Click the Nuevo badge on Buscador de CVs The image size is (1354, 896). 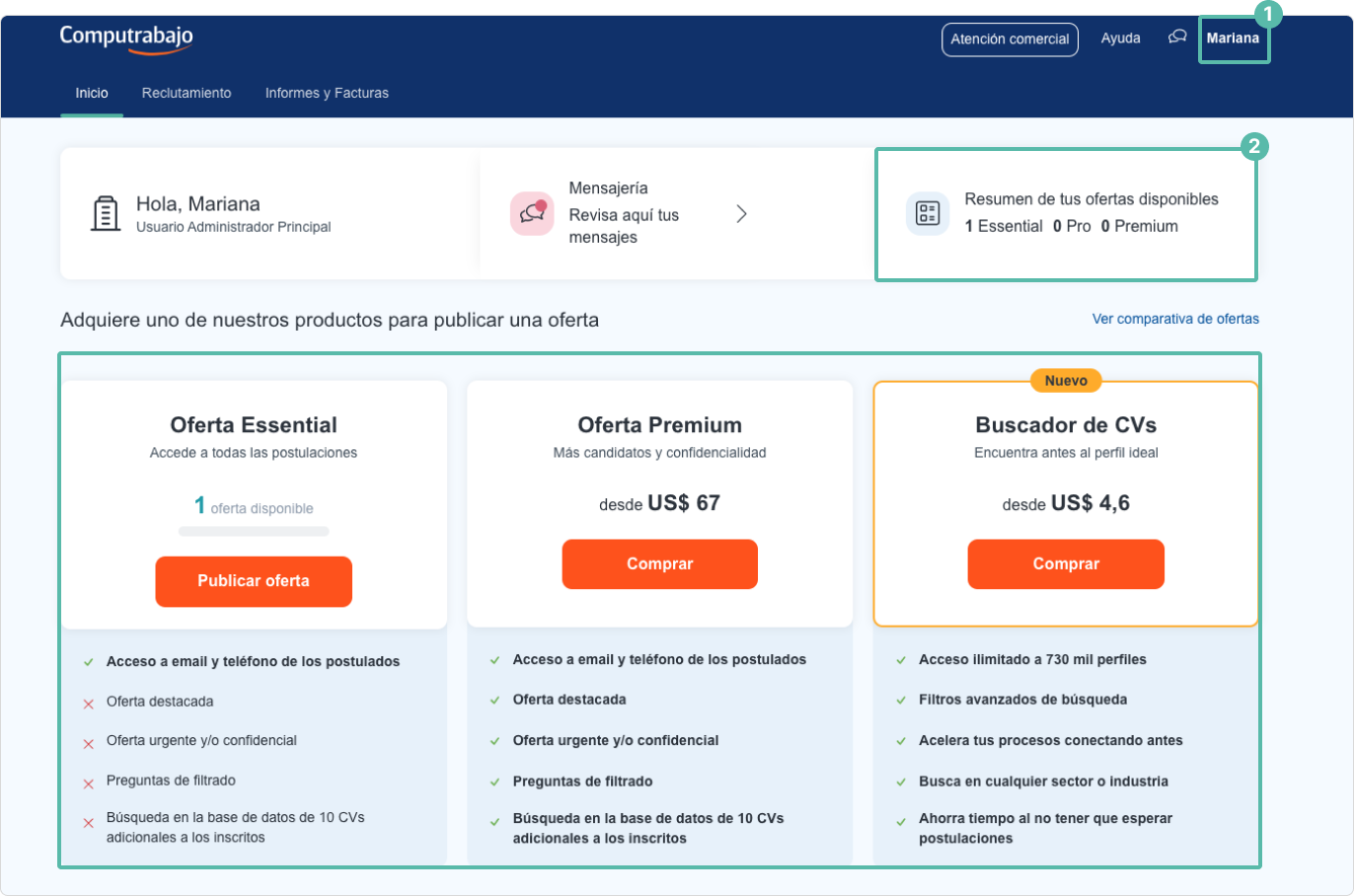[1066, 381]
